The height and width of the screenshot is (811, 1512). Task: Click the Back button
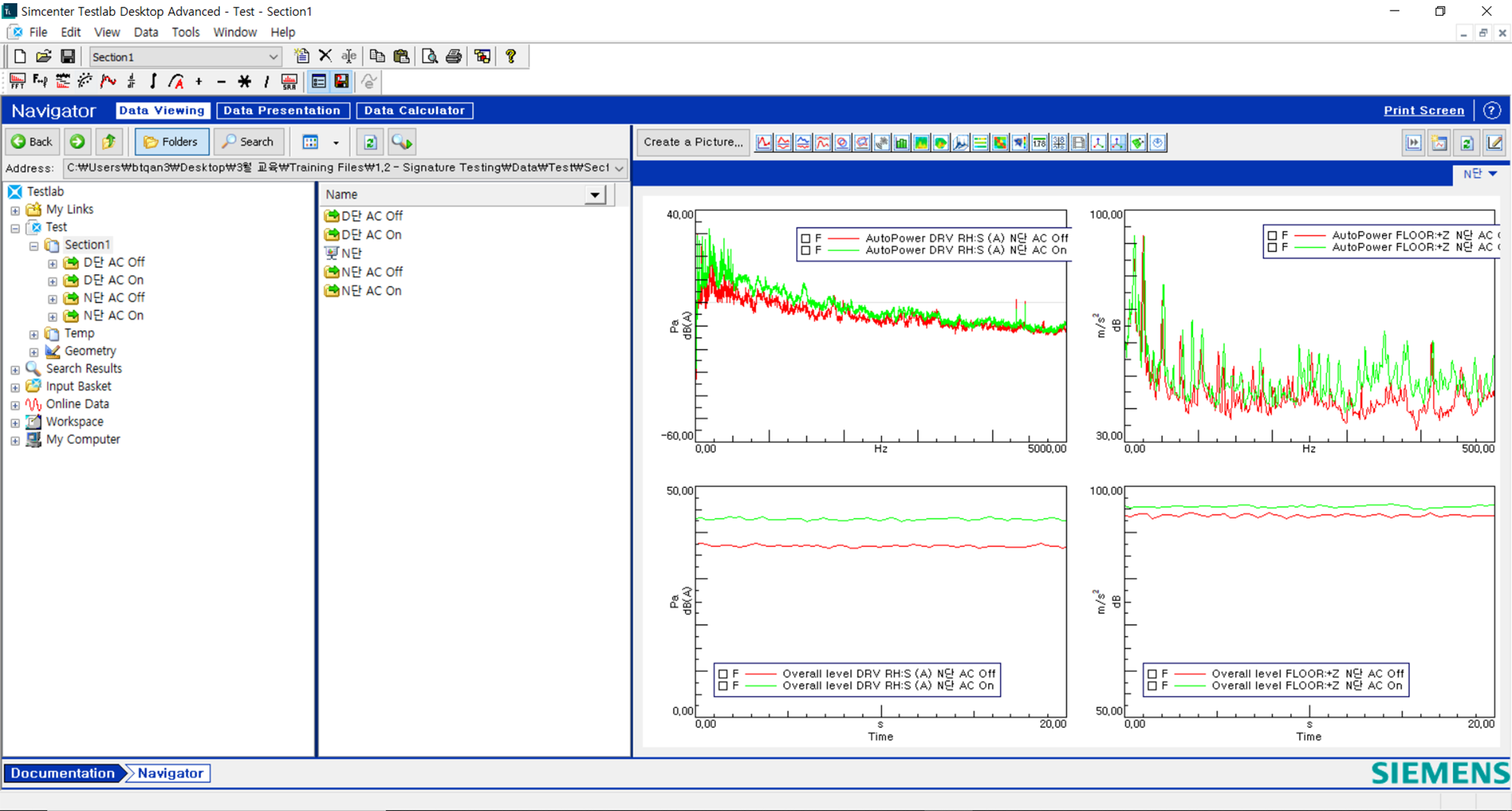point(33,141)
